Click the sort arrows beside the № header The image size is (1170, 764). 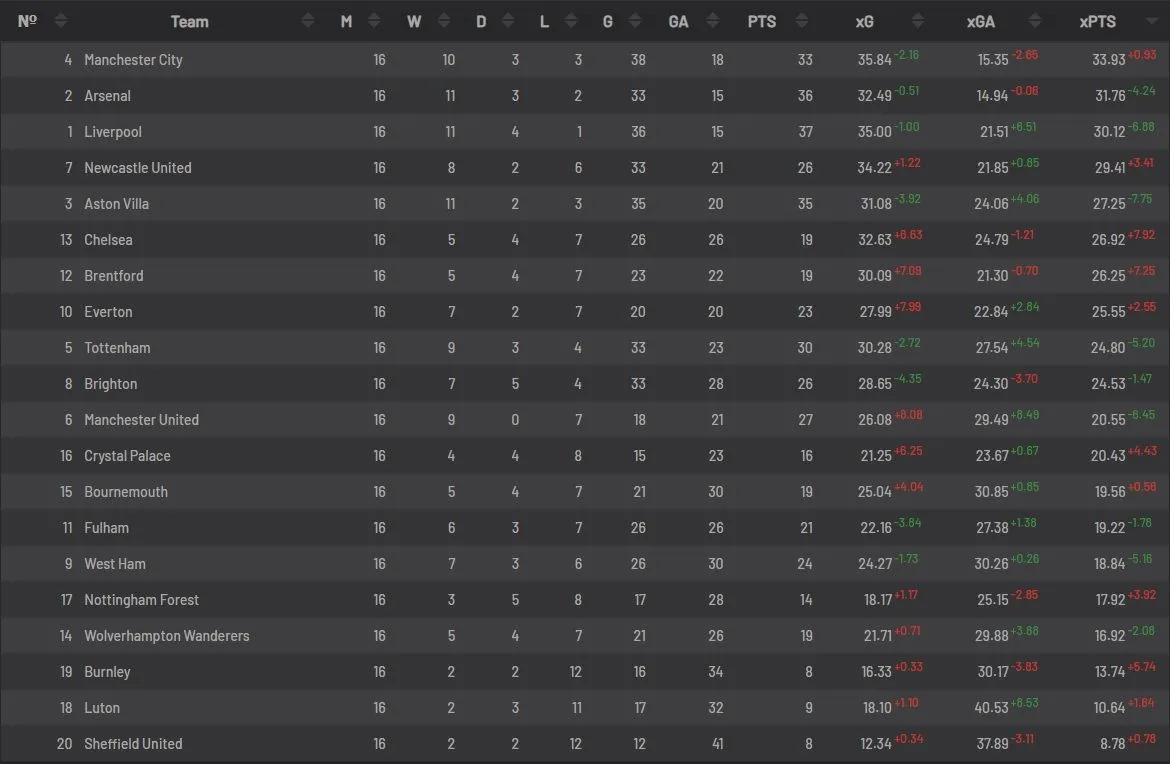pos(61,21)
